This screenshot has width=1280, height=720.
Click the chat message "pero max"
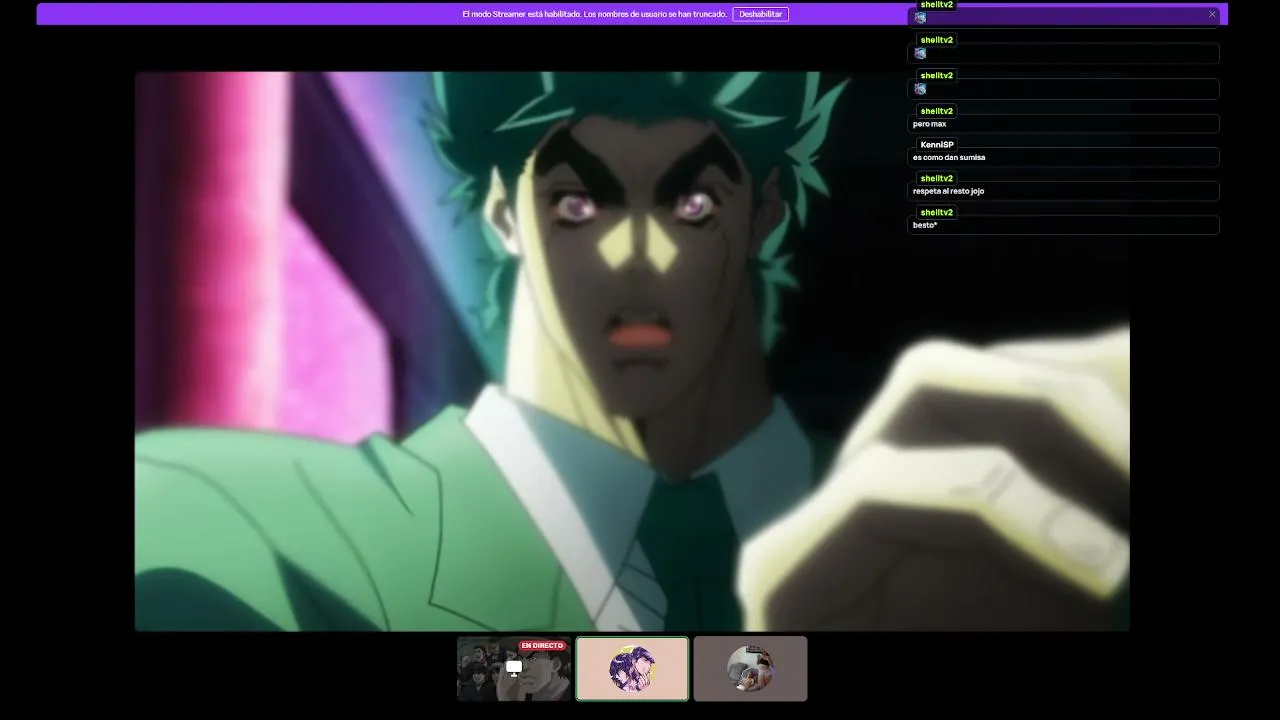929,124
